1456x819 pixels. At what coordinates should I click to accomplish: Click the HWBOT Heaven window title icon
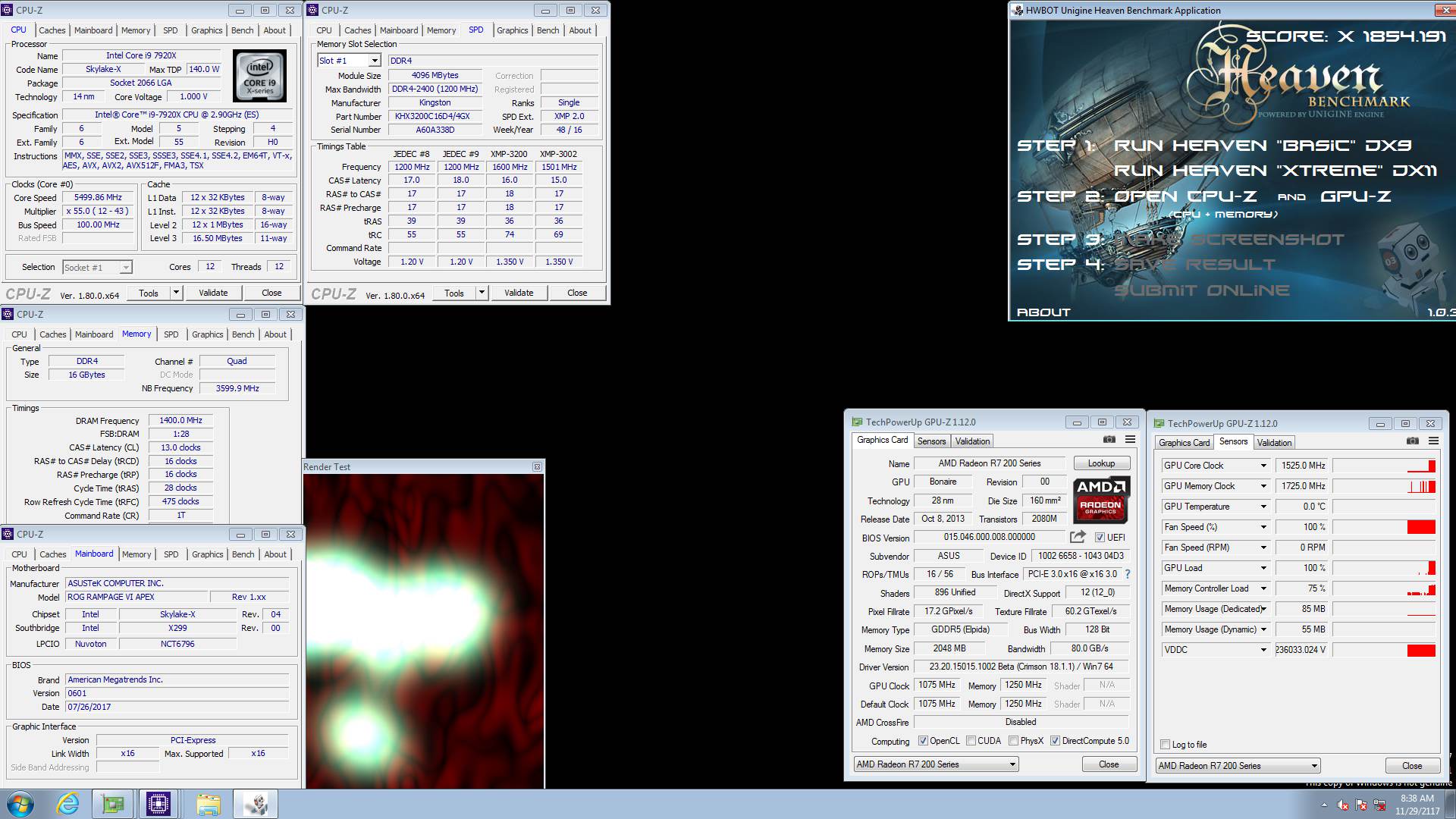click(x=1018, y=11)
